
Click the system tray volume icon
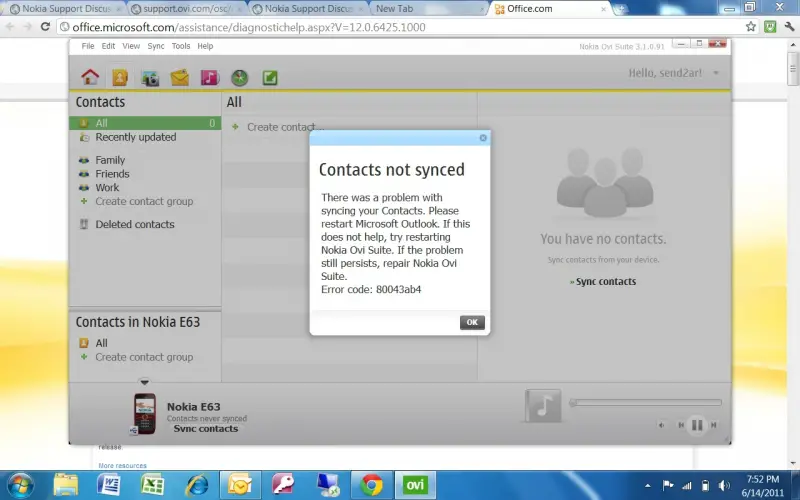click(723, 485)
